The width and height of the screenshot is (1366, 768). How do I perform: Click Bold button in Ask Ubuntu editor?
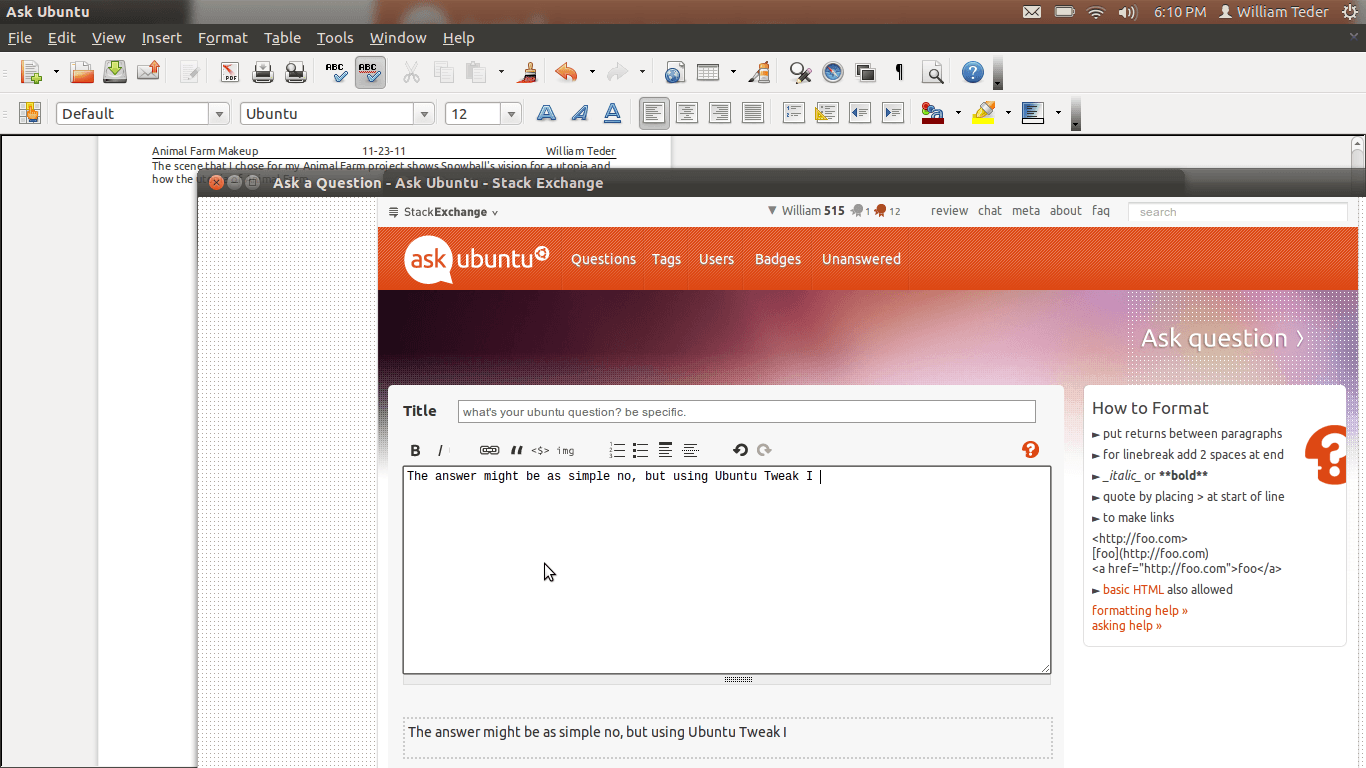click(x=416, y=450)
